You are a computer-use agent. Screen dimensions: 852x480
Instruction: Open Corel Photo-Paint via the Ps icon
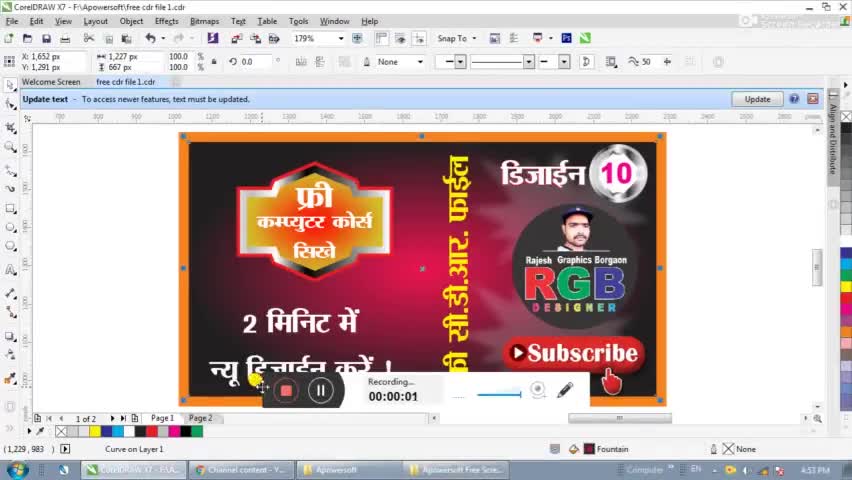pyautogui.click(x=566, y=38)
